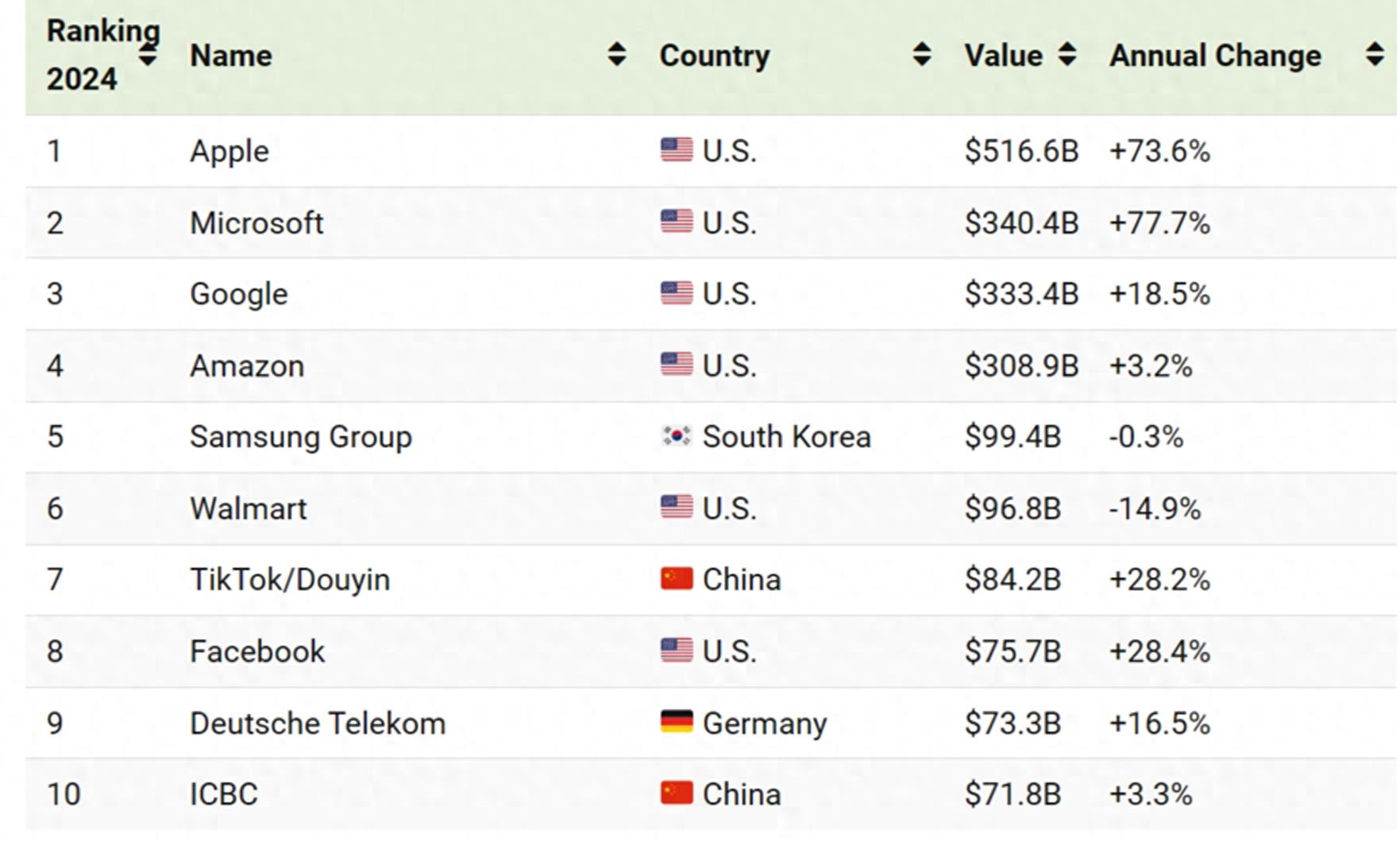Click the Name column sort arrows
The width and height of the screenshot is (1400, 858).
click(616, 55)
